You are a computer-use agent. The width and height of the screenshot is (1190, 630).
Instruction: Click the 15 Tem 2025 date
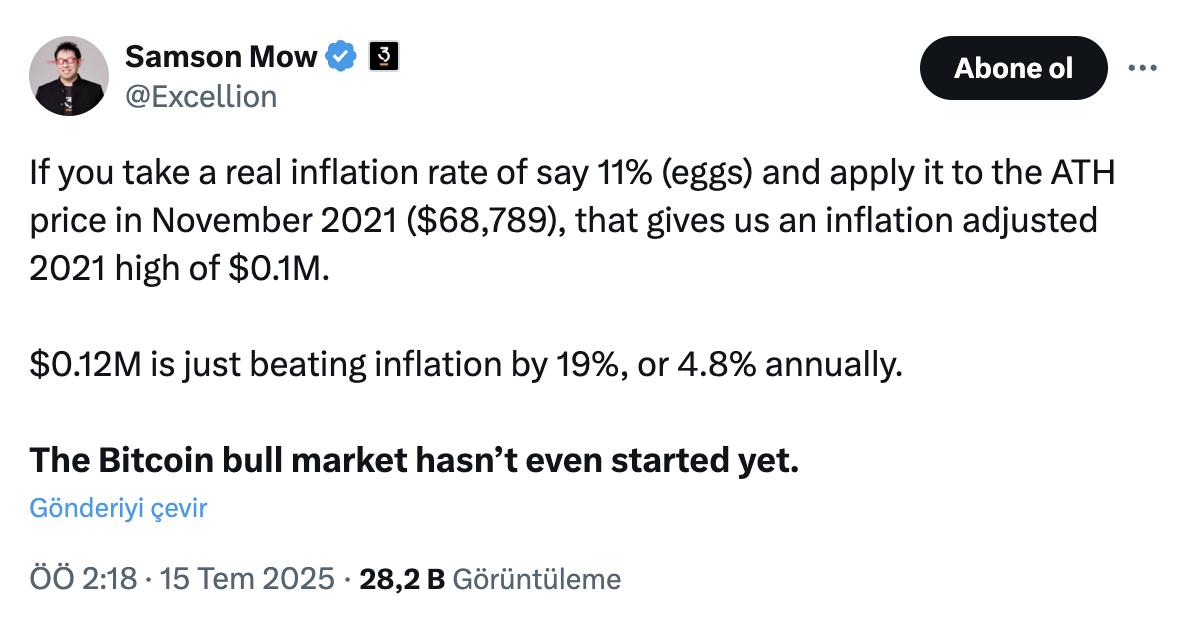247,579
